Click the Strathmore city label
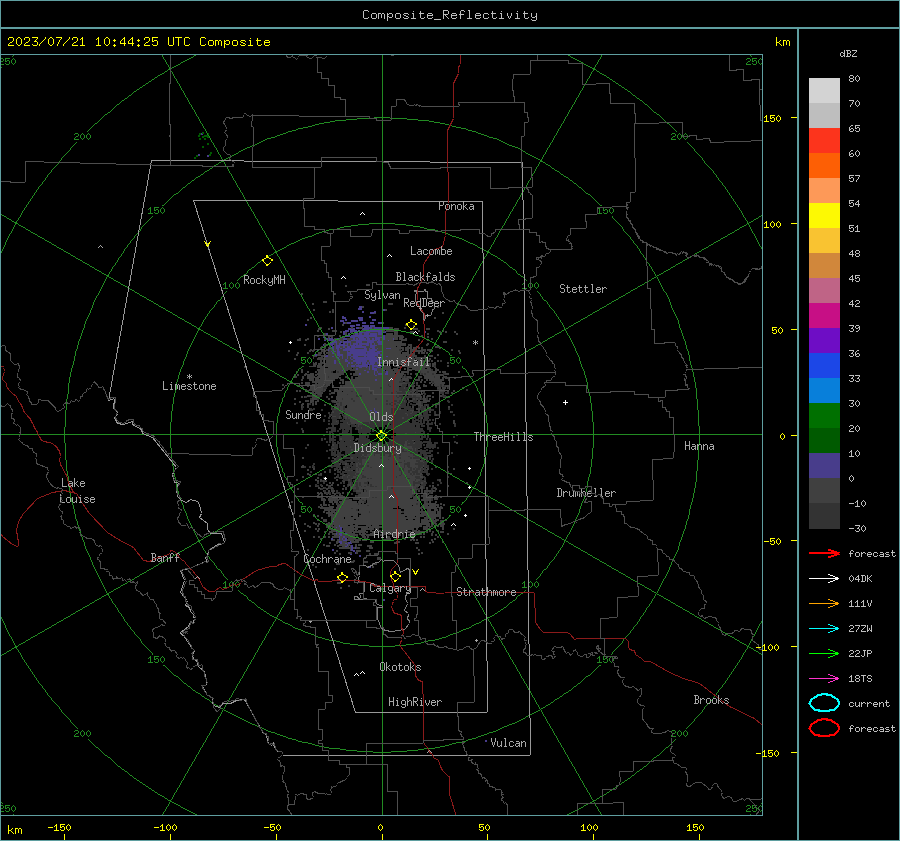Screen dimensions: 900x841 486,592
